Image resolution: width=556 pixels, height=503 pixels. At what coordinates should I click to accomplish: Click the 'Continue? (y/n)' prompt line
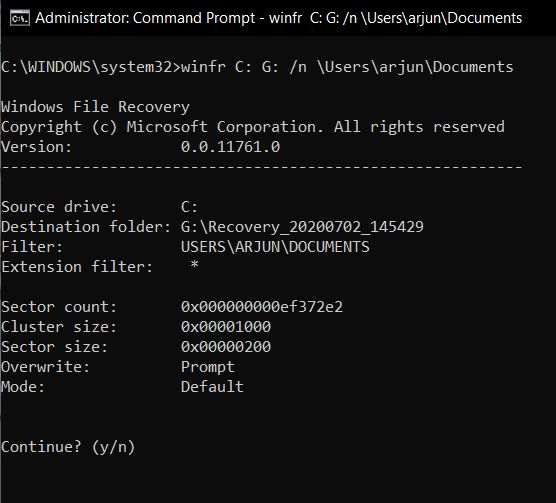68,447
